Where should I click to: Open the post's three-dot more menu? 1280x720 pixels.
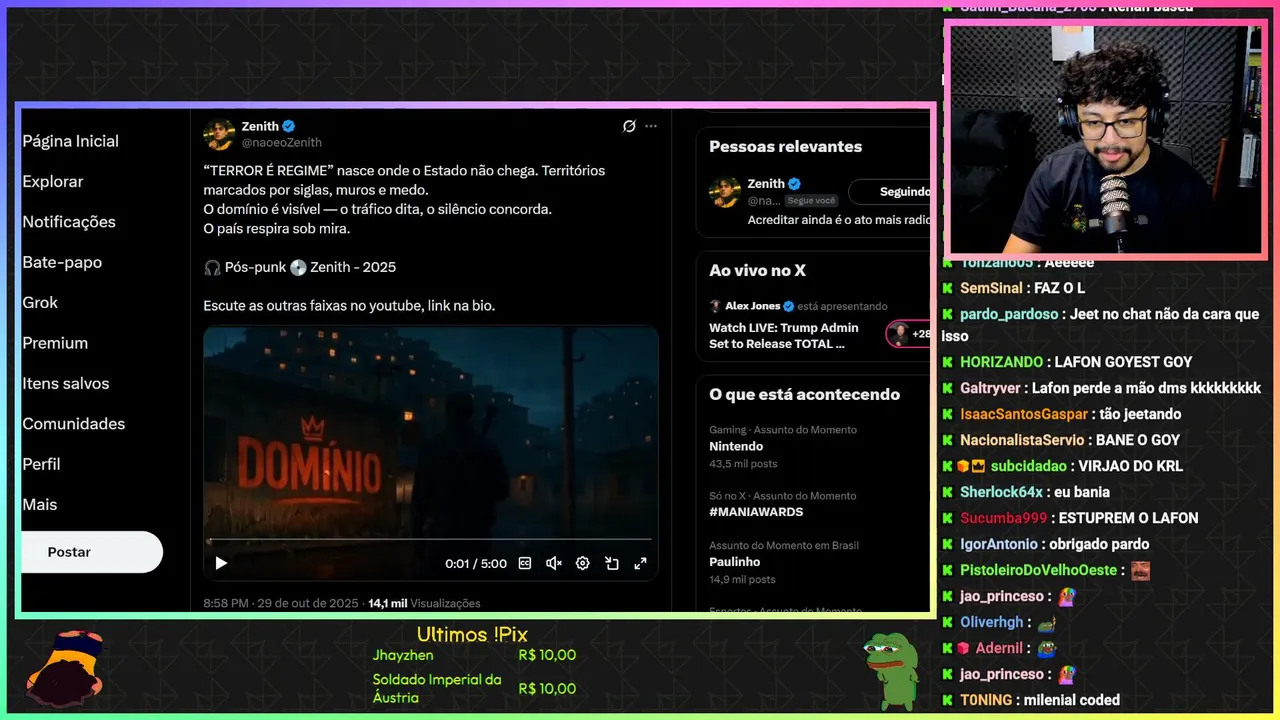tap(651, 126)
